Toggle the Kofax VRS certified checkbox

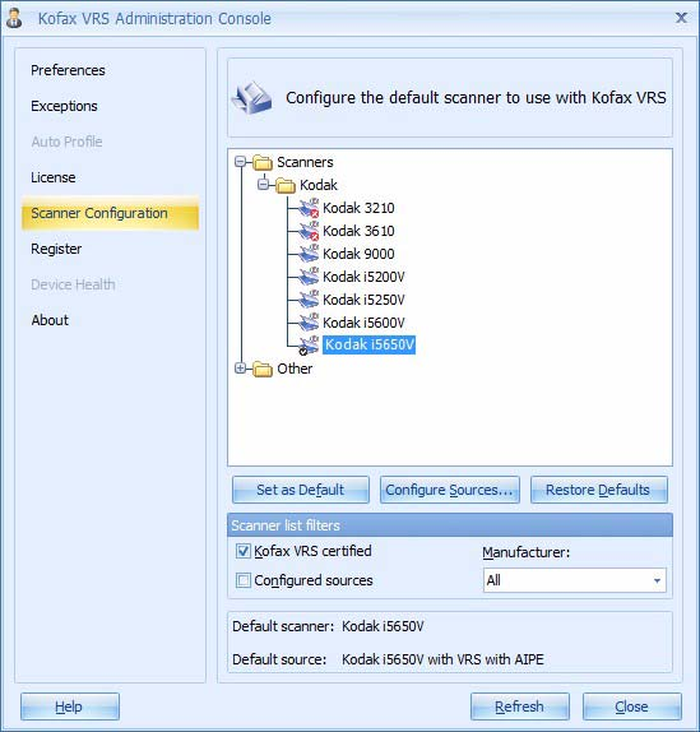pos(243,551)
